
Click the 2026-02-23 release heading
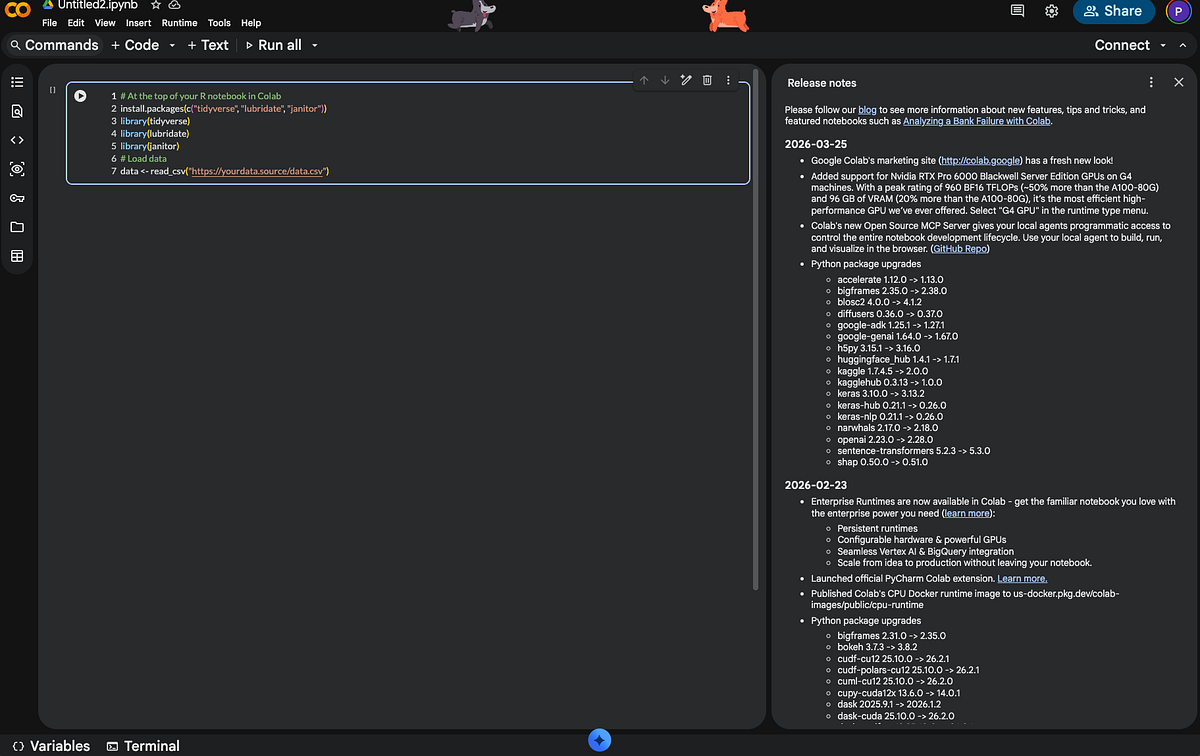pos(816,485)
